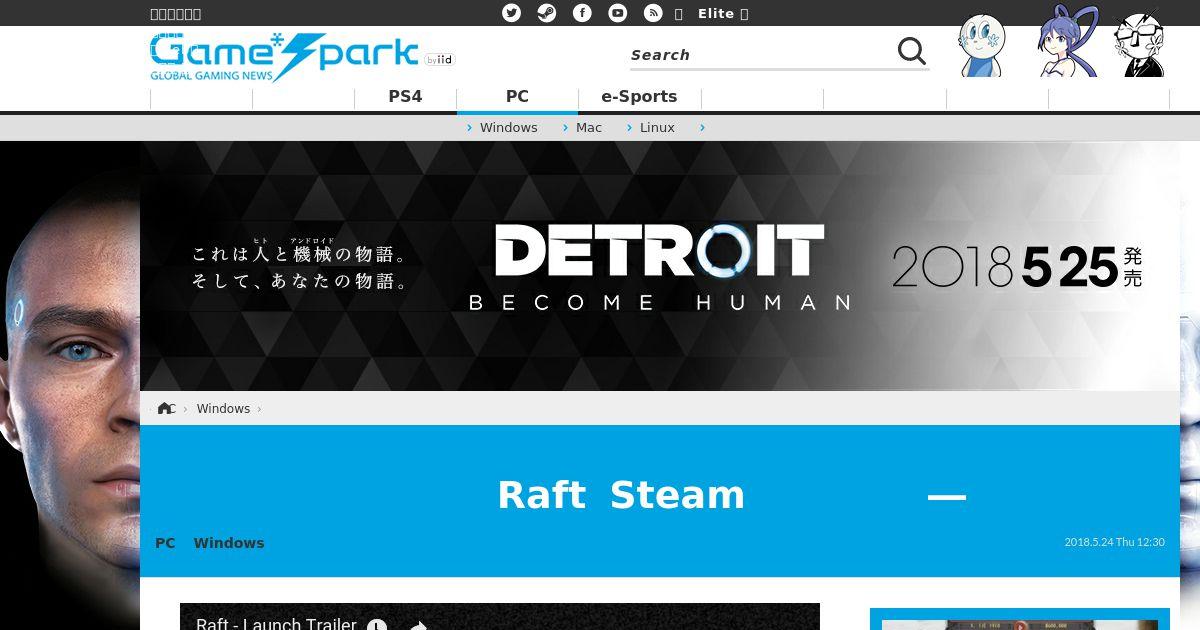1200x630 pixels.
Task: Open the Facebook icon in the top bar
Action: 582,13
